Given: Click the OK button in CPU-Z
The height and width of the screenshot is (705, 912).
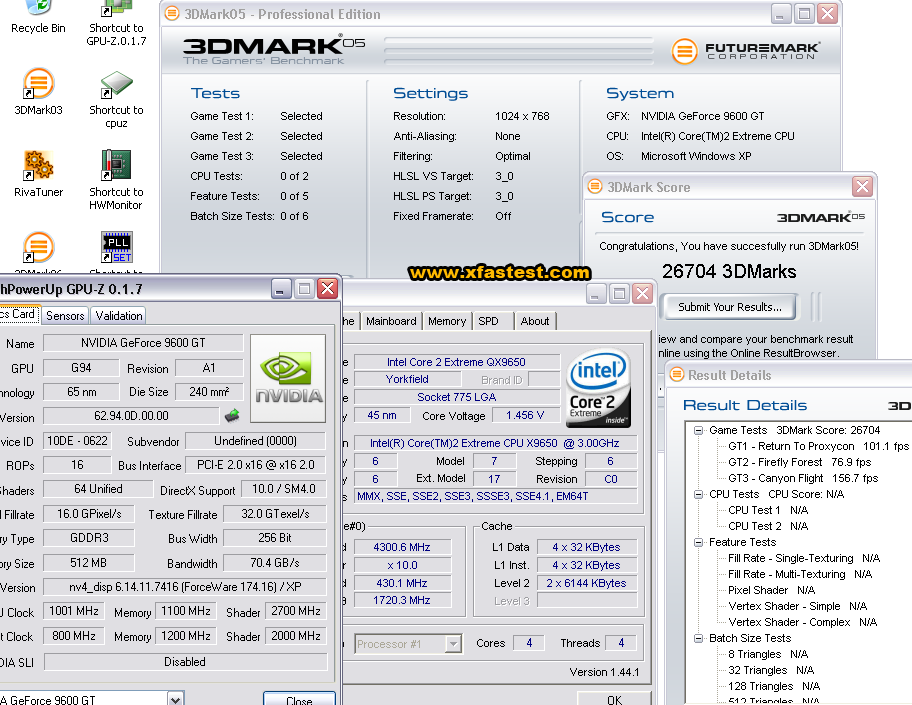Looking at the screenshot, I should pos(614,699).
